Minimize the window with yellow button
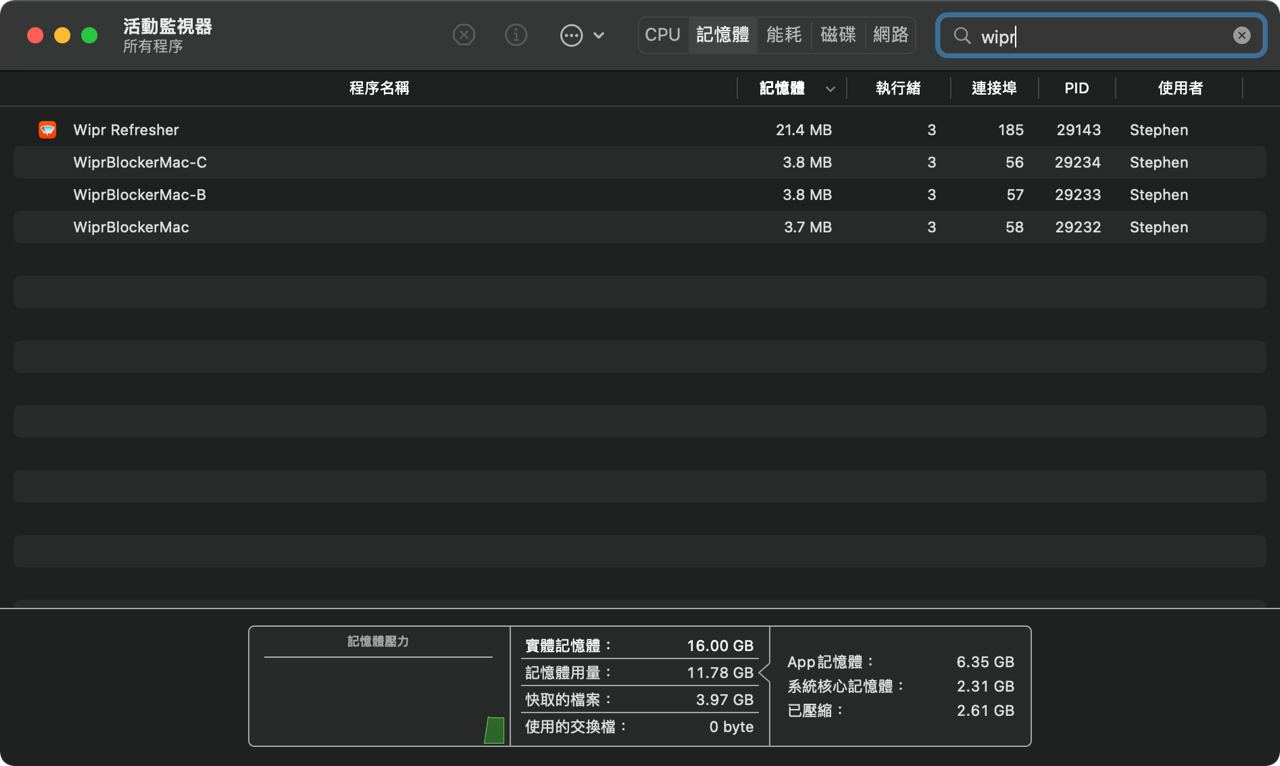Screen dimensions: 1280x766 click(x=62, y=35)
